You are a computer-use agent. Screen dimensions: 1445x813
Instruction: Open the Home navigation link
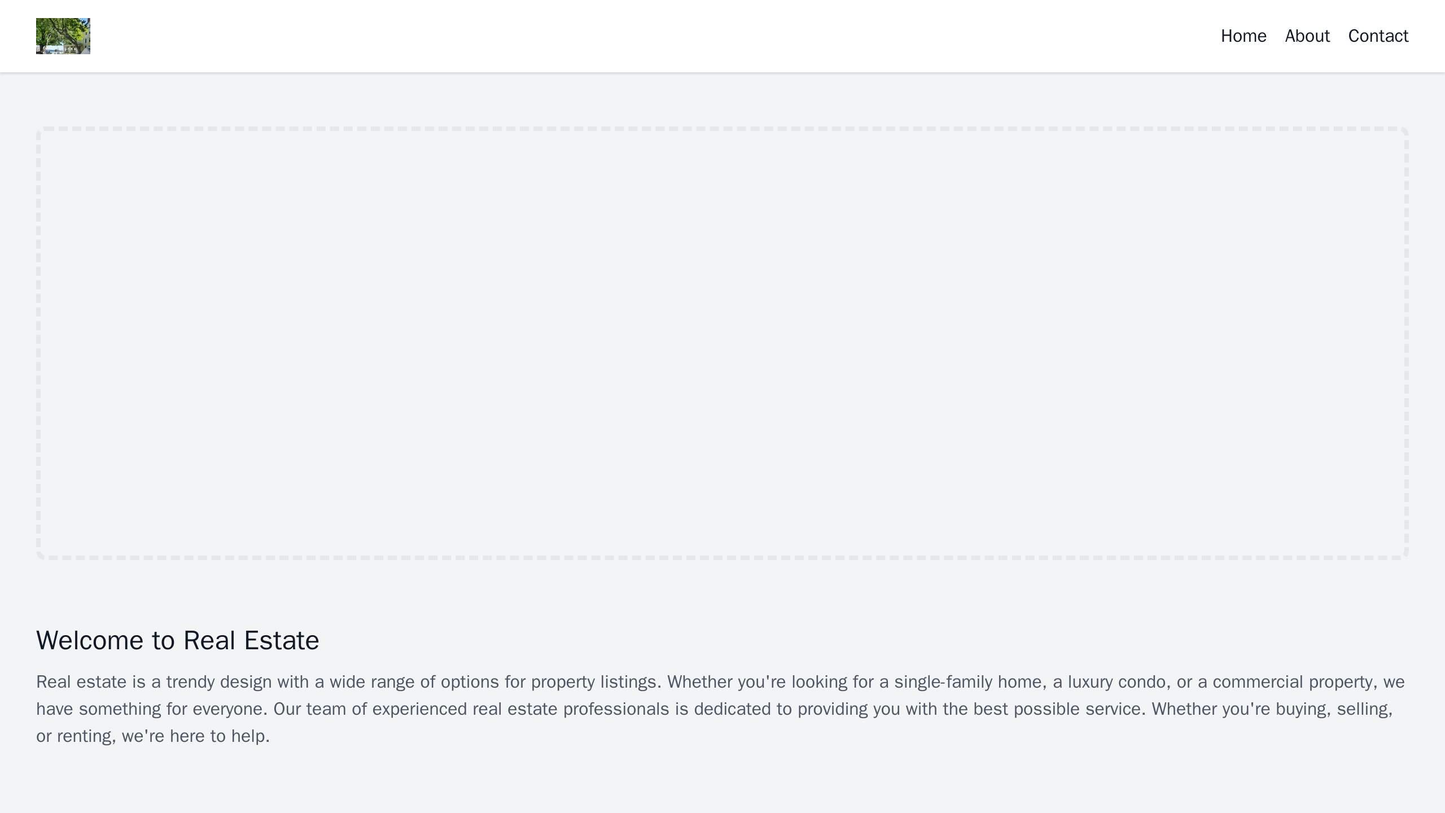click(1243, 36)
